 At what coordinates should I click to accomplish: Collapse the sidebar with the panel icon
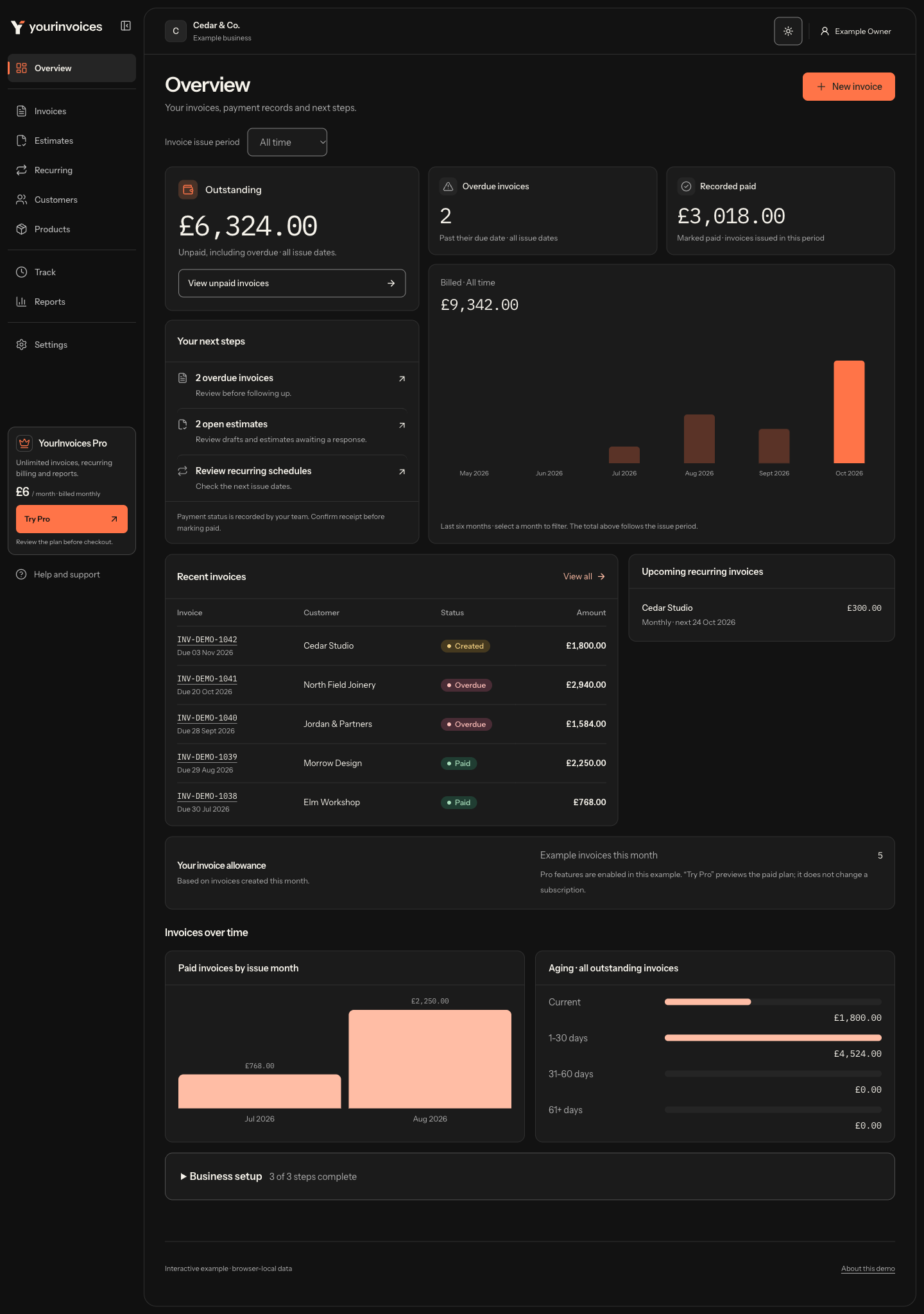pos(126,26)
